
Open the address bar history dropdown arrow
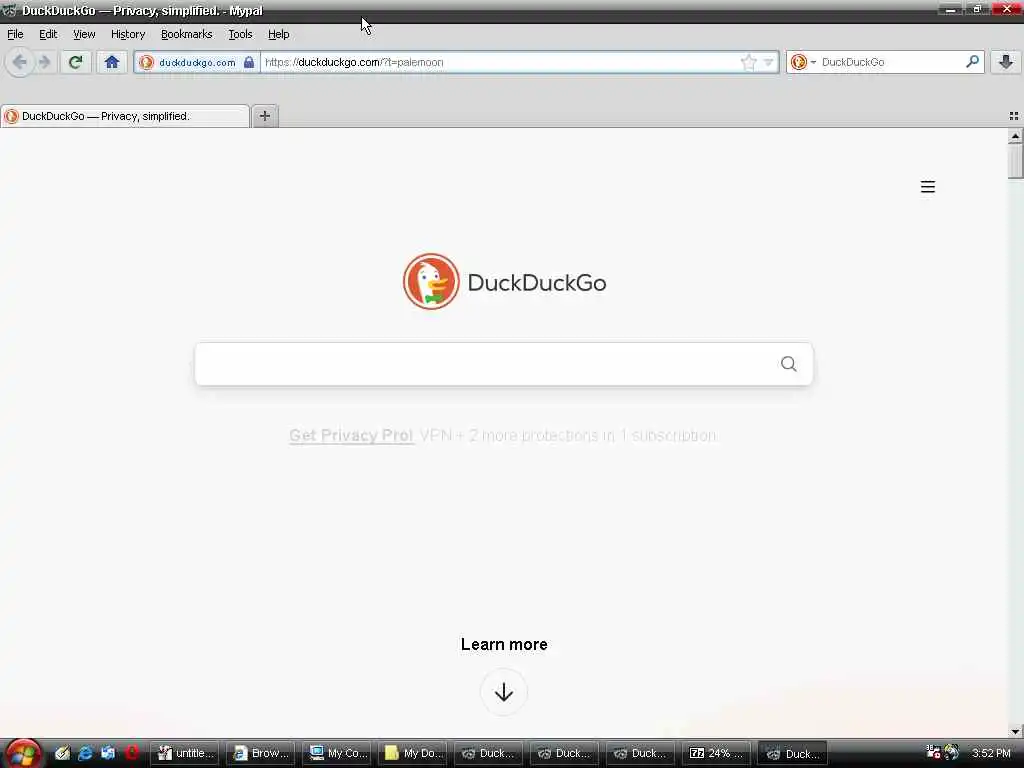tap(769, 62)
